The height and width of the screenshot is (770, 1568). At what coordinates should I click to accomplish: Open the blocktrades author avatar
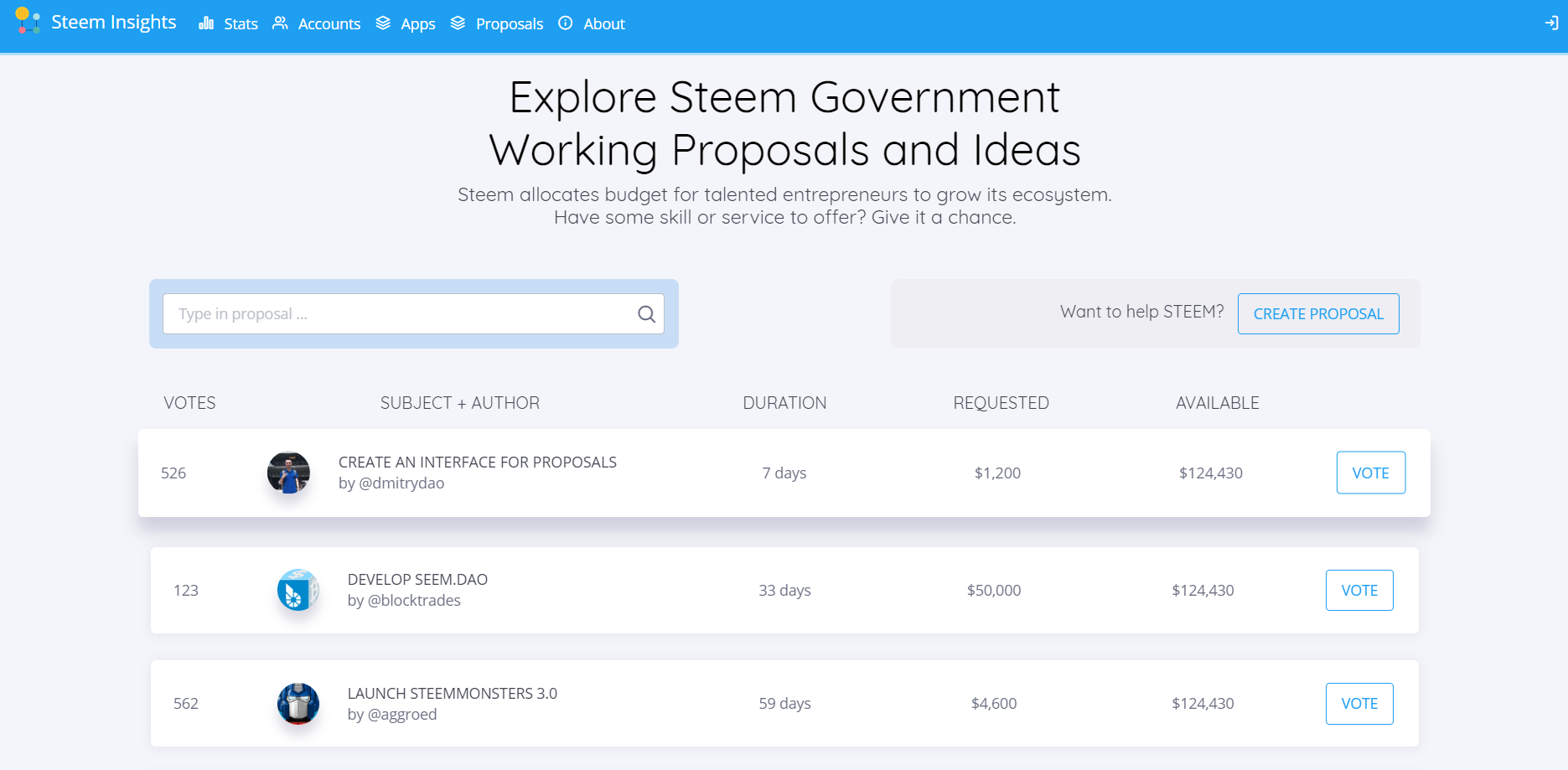click(298, 590)
